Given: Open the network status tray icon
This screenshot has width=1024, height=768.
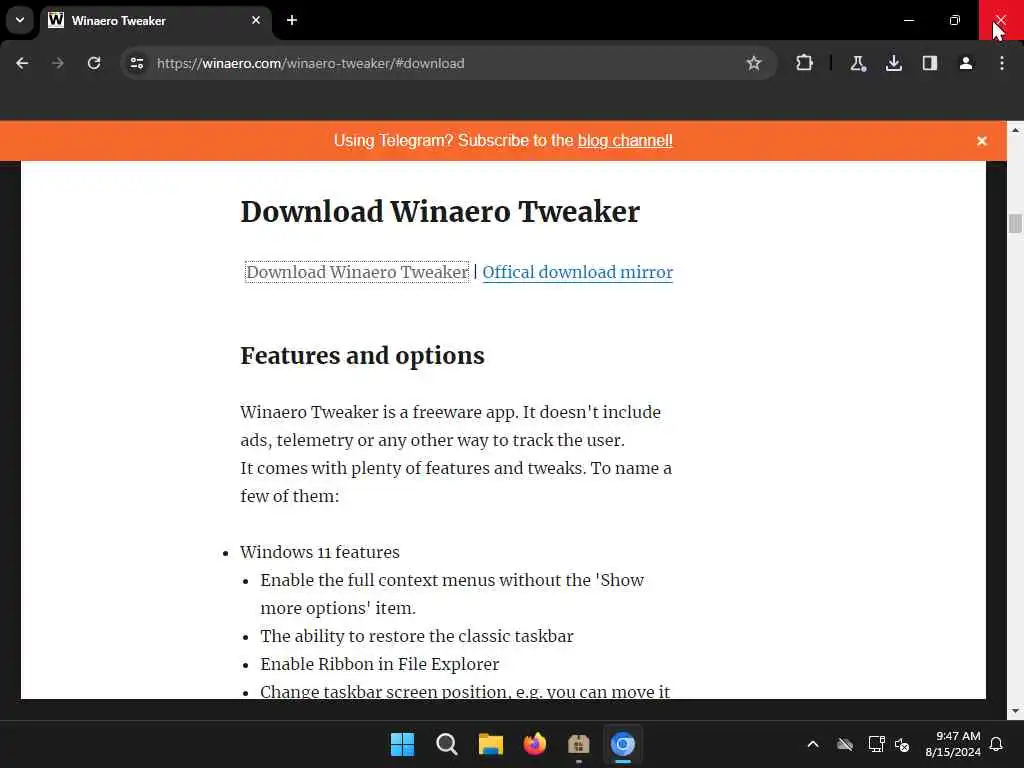Looking at the screenshot, I should tap(876, 744).
